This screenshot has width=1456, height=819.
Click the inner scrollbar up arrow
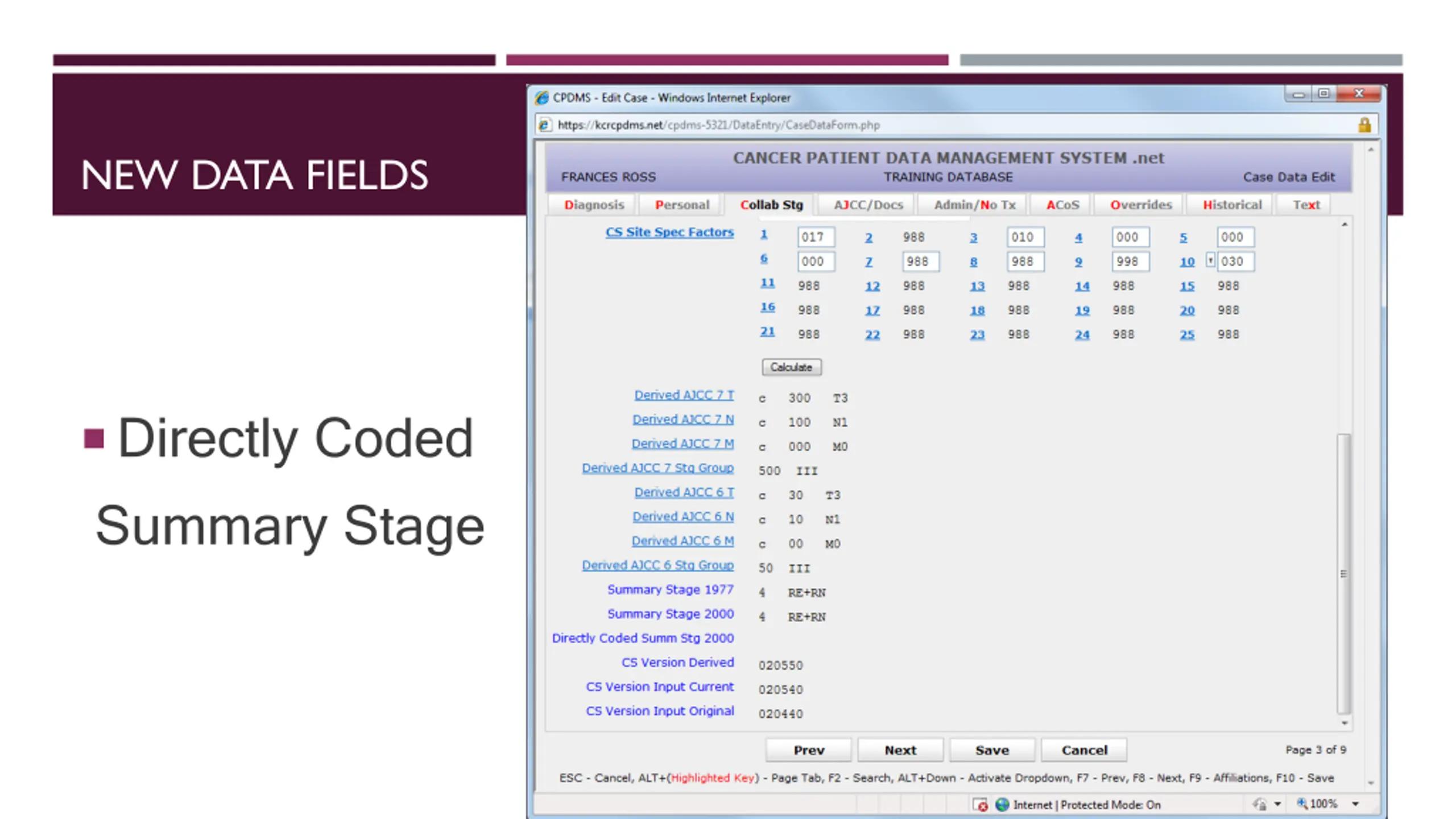coord(1345,225)
